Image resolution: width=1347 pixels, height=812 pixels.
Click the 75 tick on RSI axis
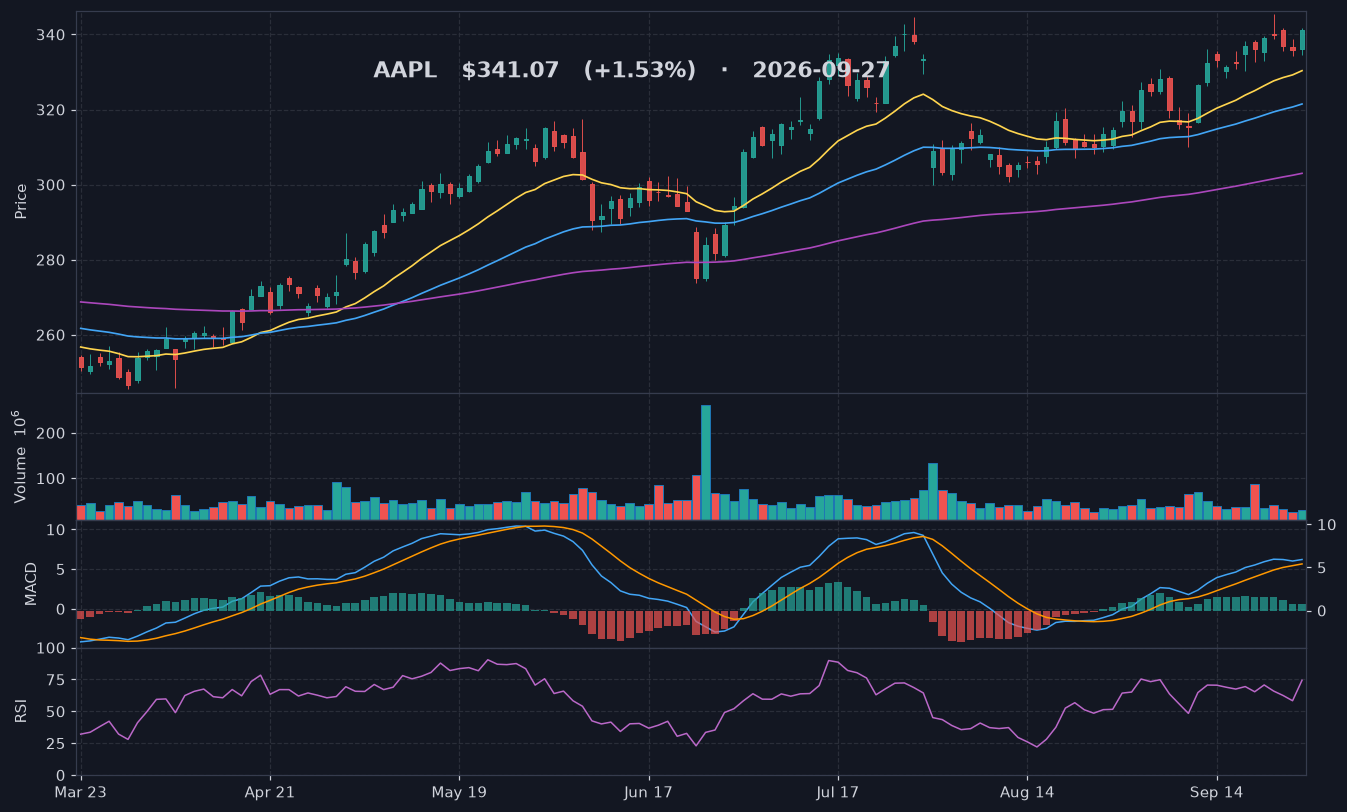(56, 680)
